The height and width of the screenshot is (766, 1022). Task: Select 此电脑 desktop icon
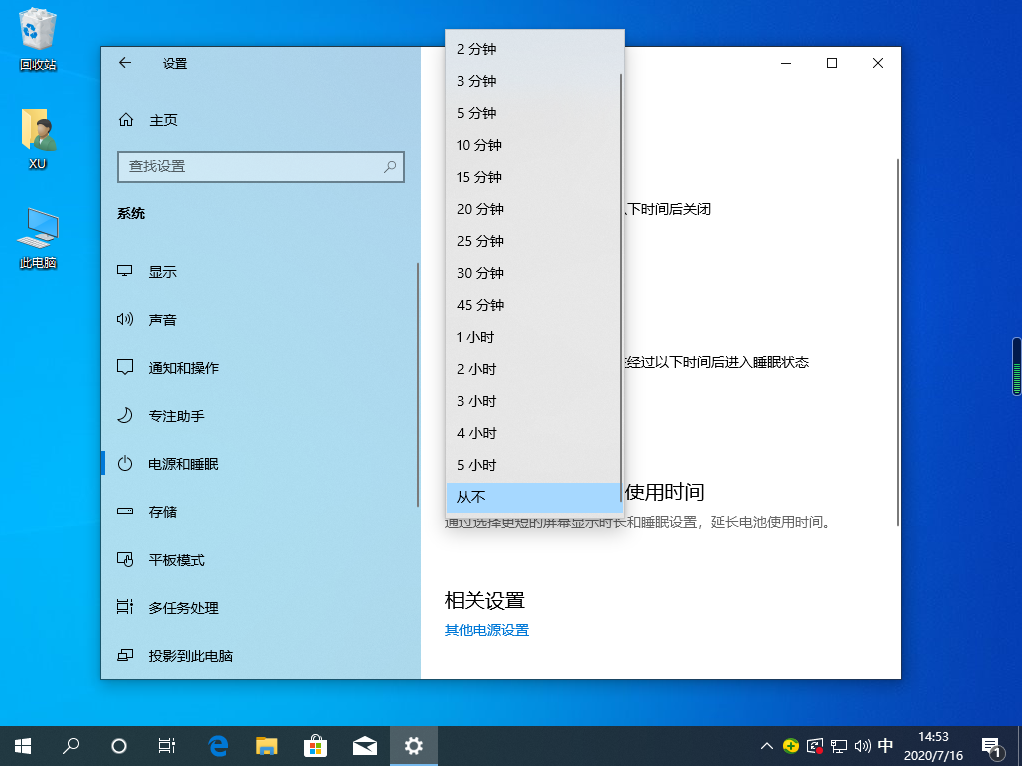(38, 239)
